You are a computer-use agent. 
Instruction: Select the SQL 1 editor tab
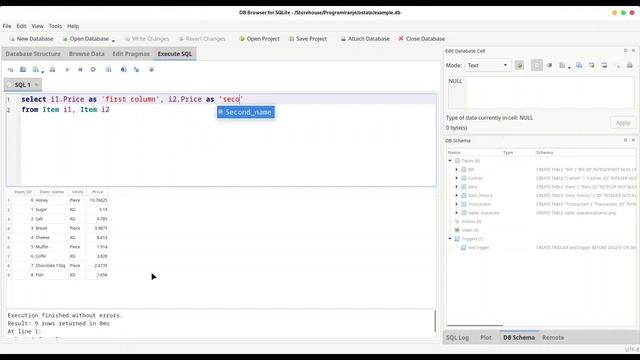coord(22,84)
